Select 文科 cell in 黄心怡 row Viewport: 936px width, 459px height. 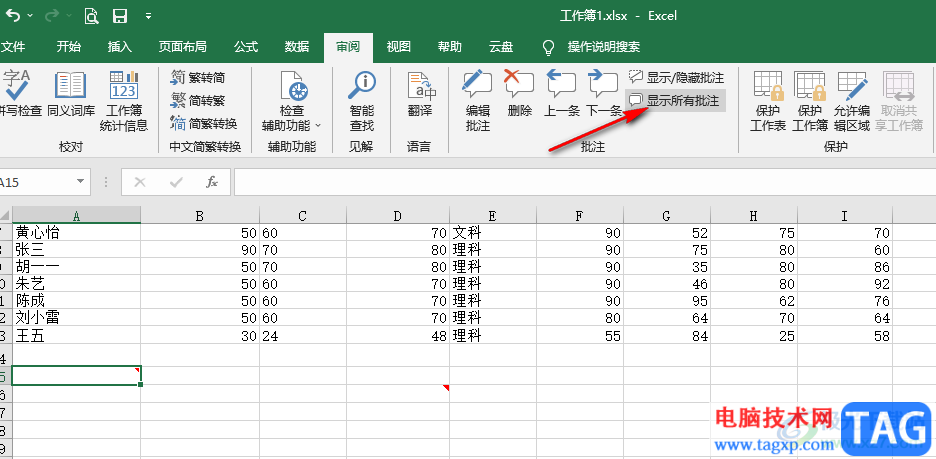click(x=492, y=233)
